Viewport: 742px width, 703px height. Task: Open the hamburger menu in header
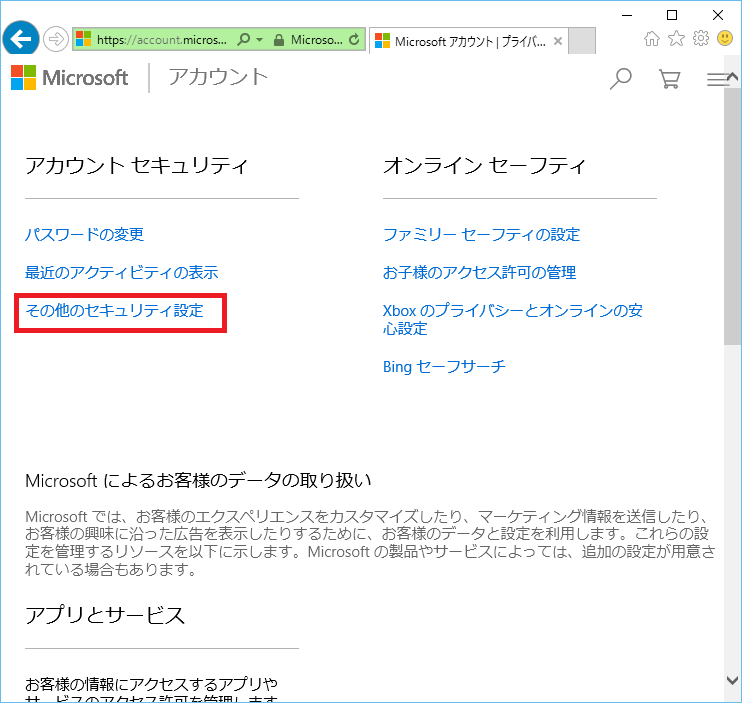pyautogui.click(x=716, y=79)
